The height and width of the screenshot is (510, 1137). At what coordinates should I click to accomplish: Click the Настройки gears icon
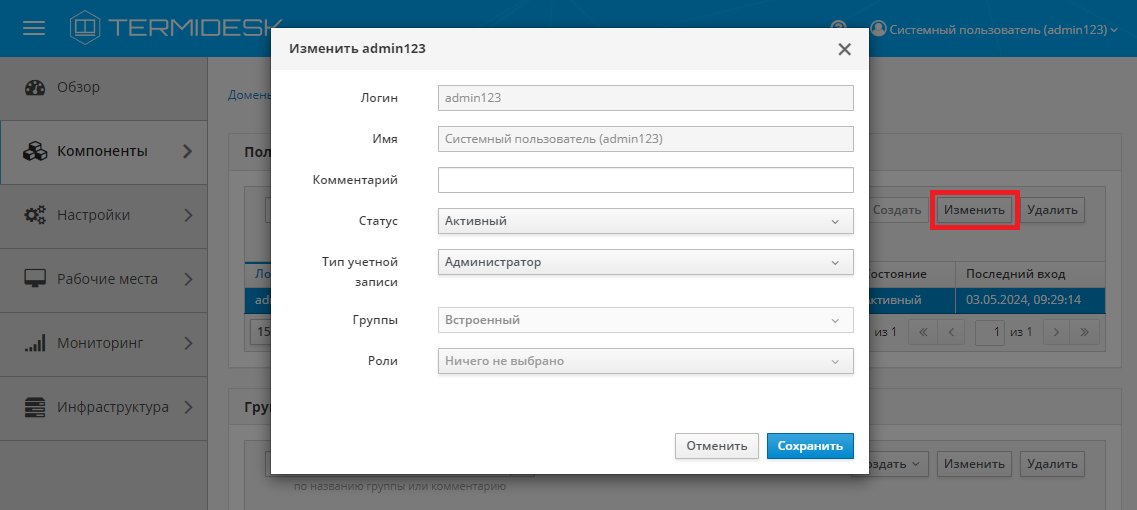point(36,215)
